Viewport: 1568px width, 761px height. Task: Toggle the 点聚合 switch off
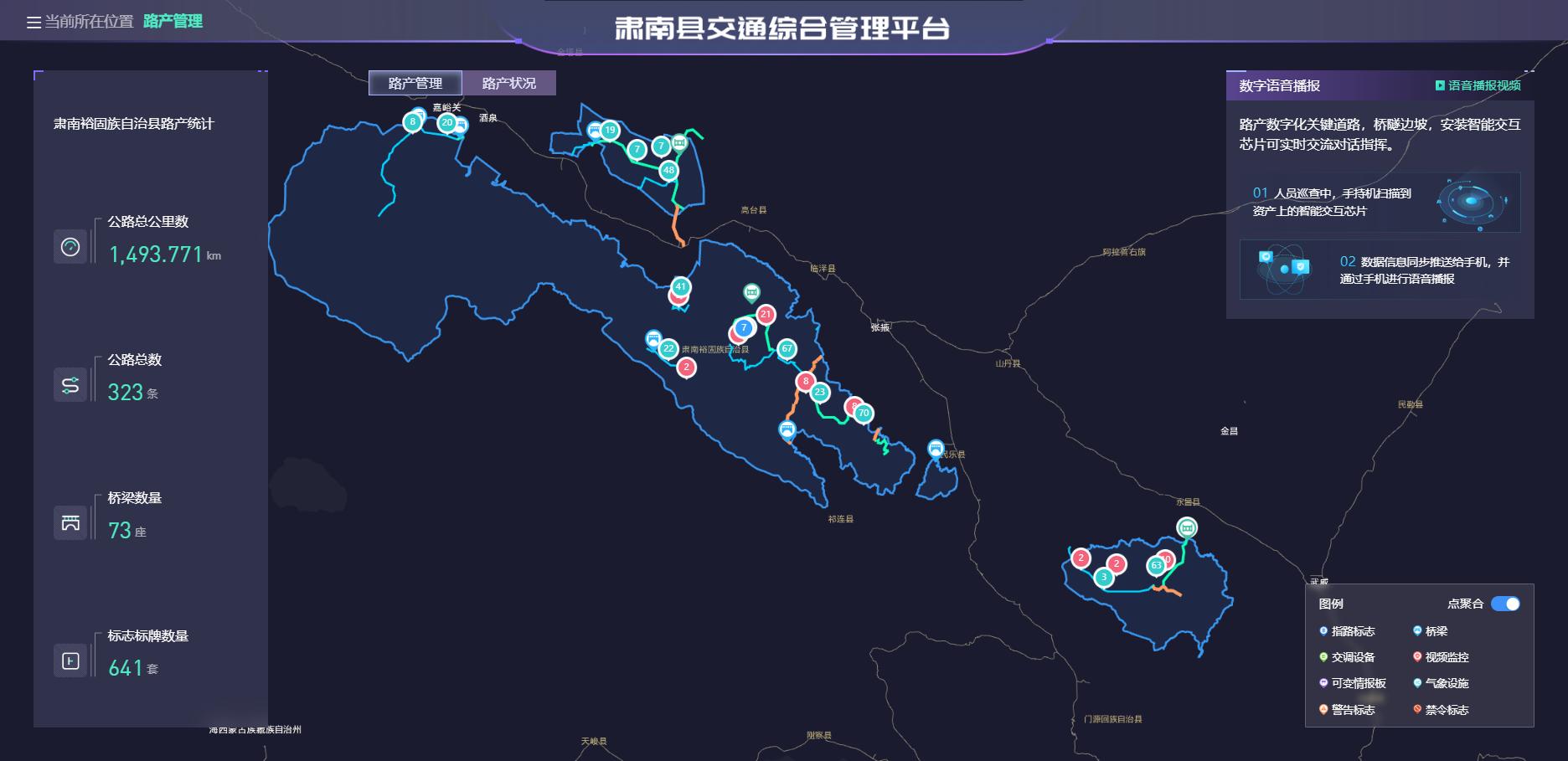(x=1505, y=604)
